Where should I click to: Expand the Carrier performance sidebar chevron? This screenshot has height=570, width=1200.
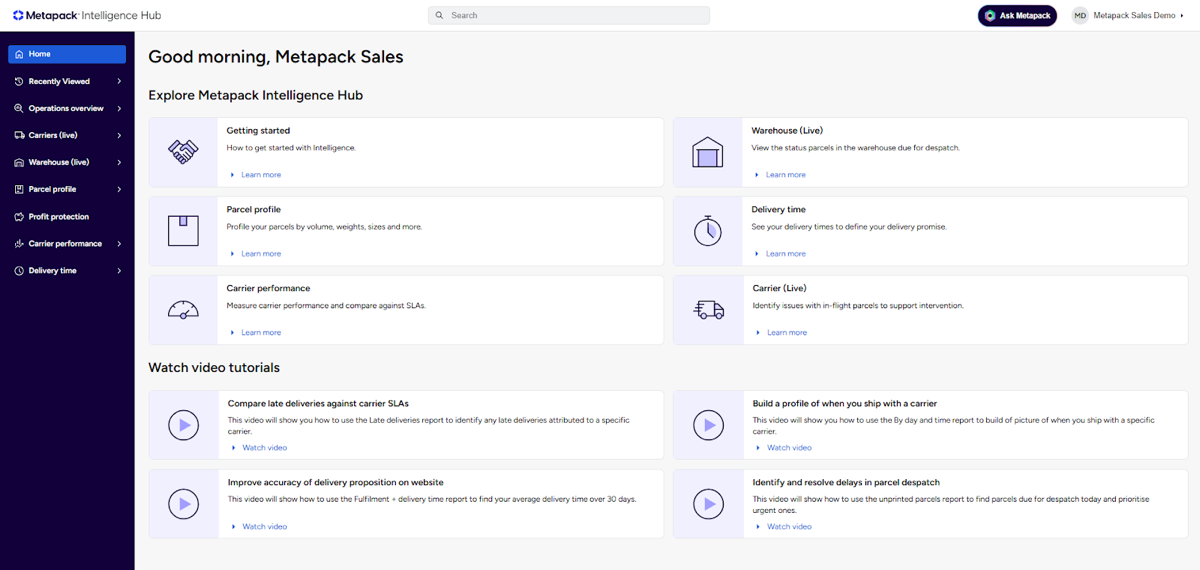pyautogui.click(x=119, y=243)
